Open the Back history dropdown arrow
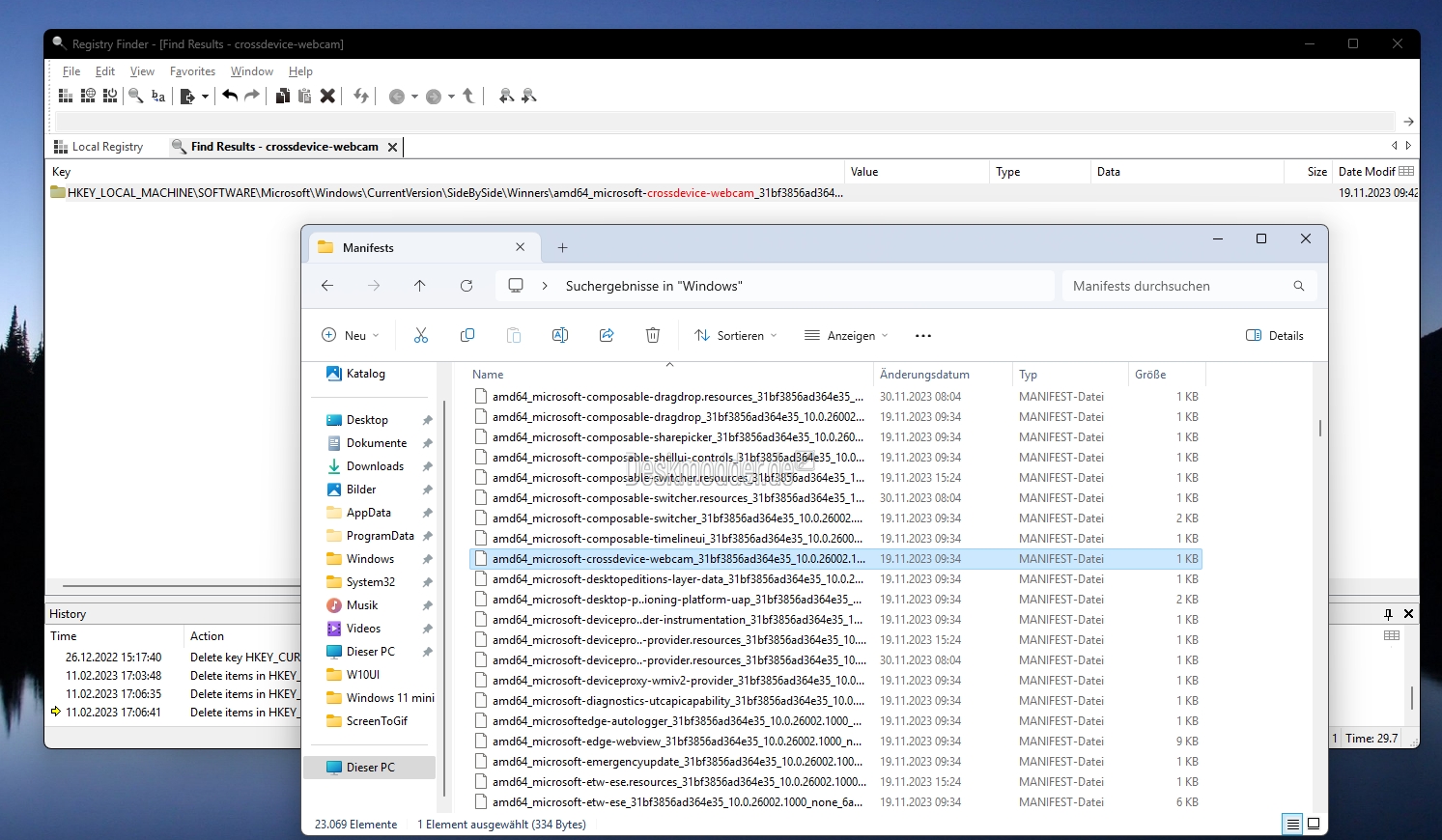 pos(414,97)
